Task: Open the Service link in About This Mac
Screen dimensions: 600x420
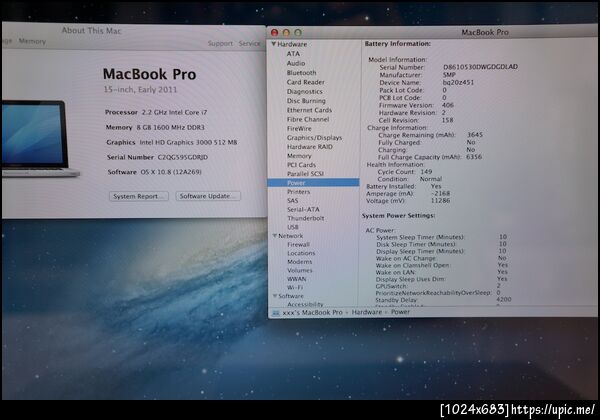Action: 249,44
